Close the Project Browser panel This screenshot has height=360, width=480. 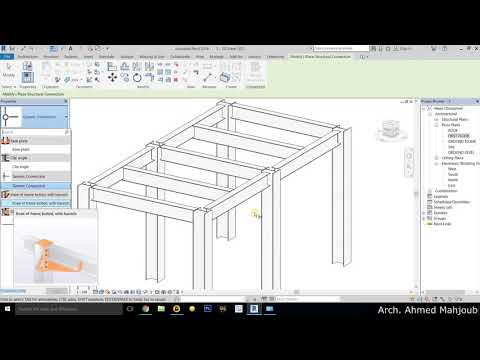tap(477, 101)
